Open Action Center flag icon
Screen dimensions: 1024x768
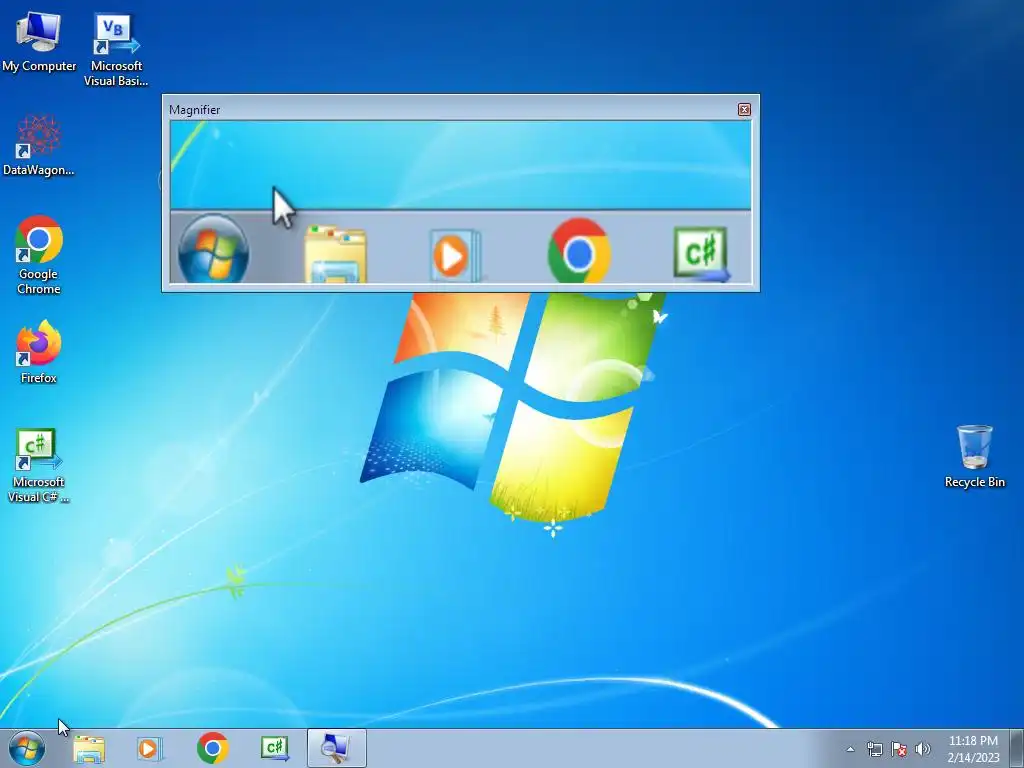899,749
